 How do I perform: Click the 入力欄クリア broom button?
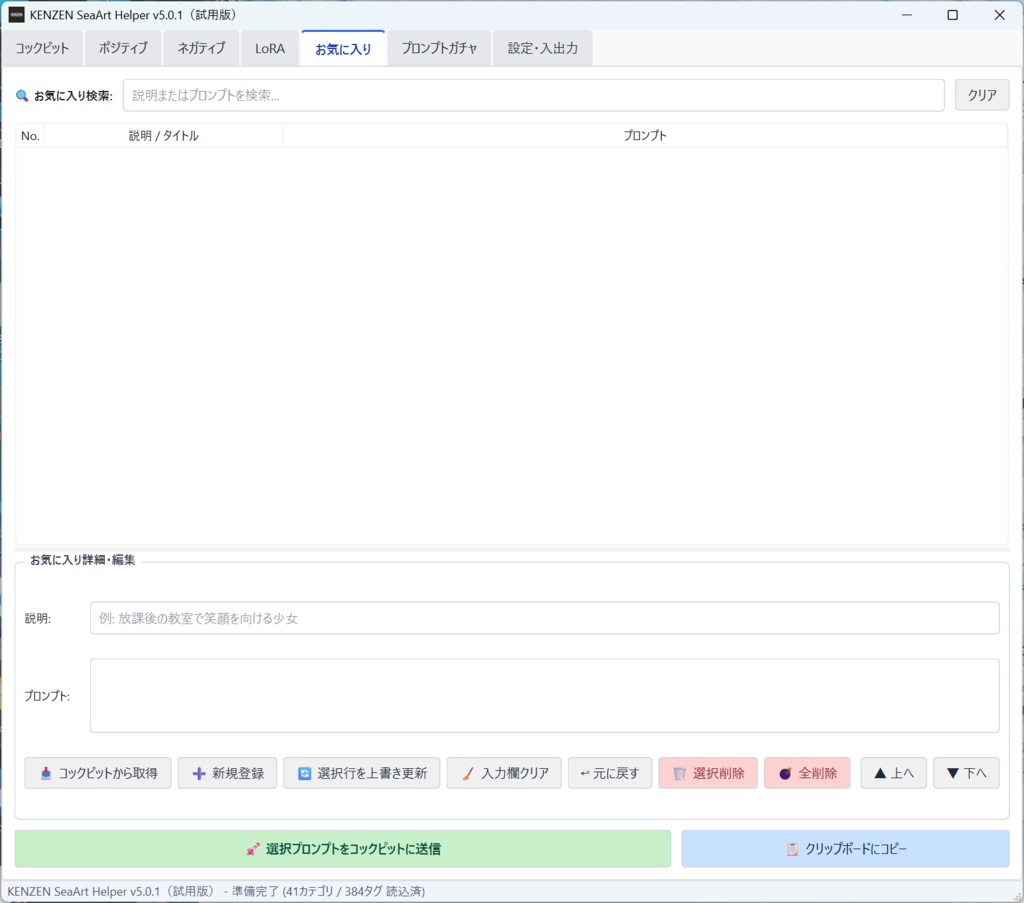point(504,773)
